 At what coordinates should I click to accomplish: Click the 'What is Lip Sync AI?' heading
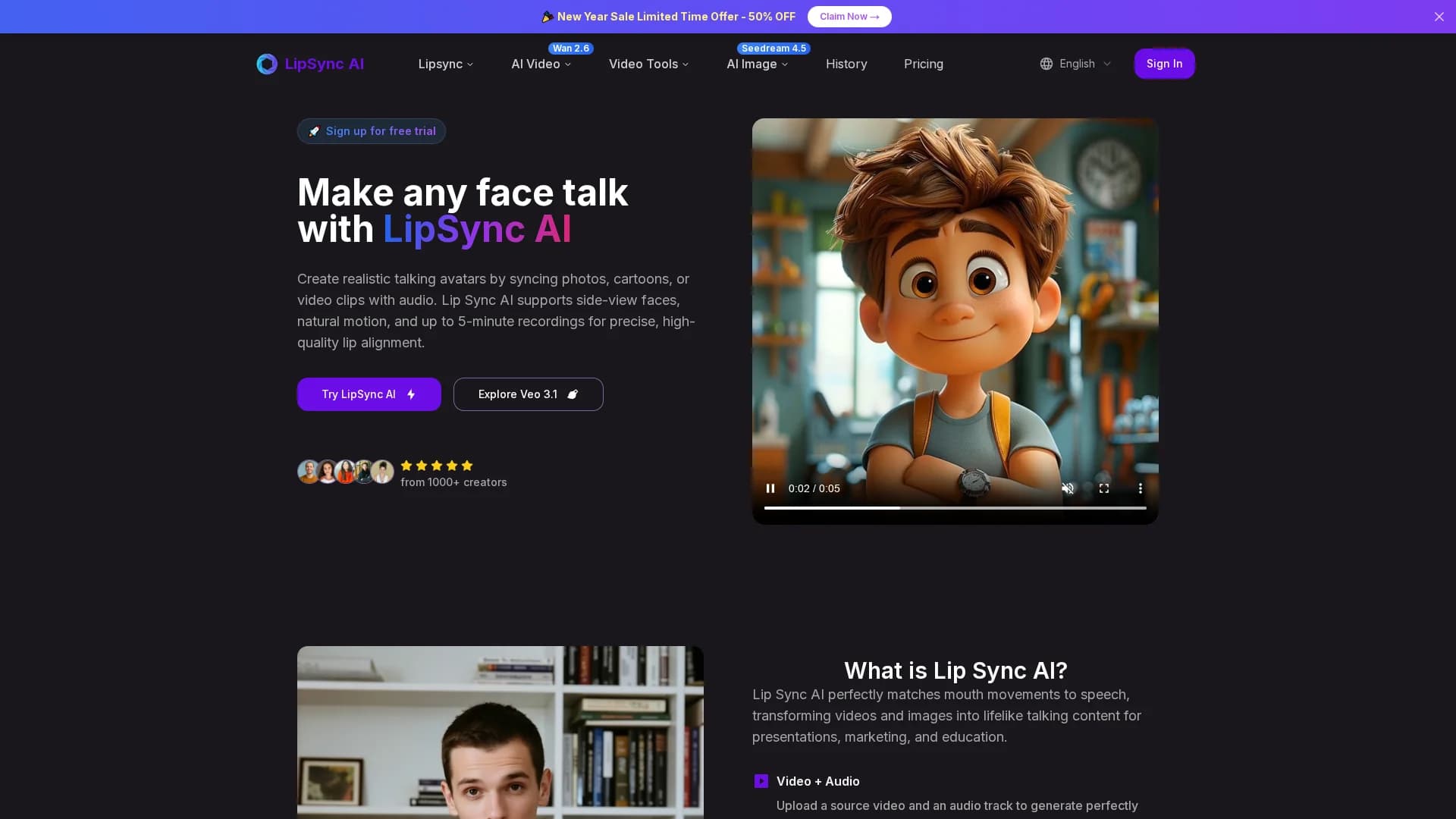click(955, 670)
